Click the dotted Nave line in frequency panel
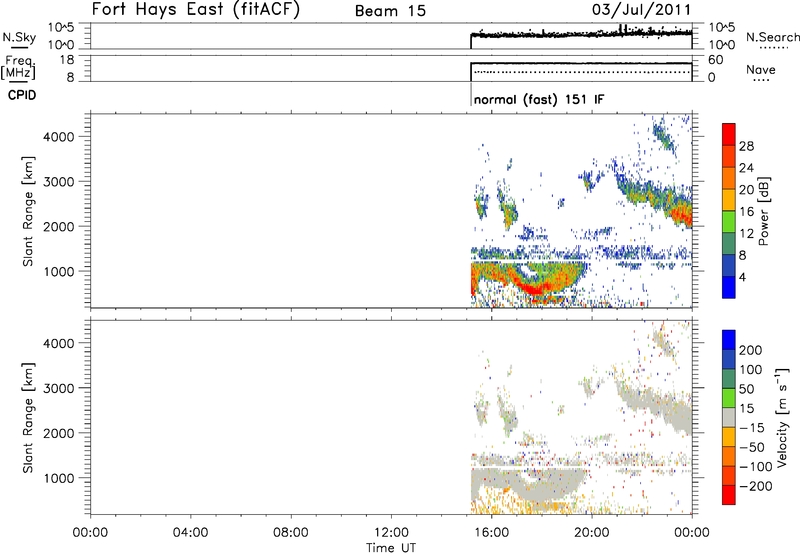The height and width of the screenshot is (554, 800). [x=582, y=72]
